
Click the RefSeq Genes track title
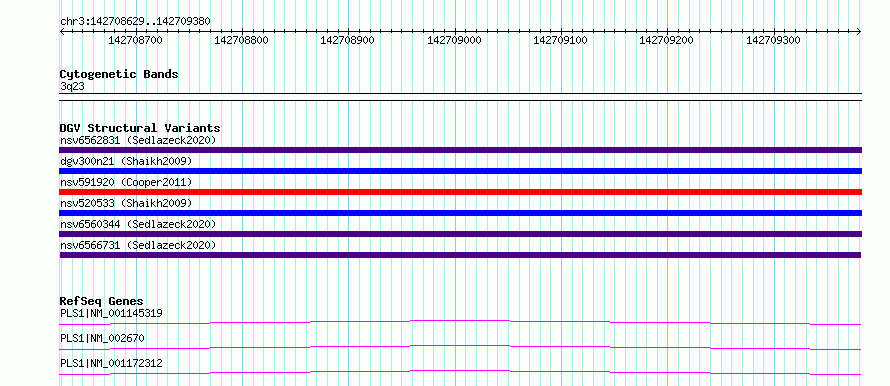click(102, 301)
